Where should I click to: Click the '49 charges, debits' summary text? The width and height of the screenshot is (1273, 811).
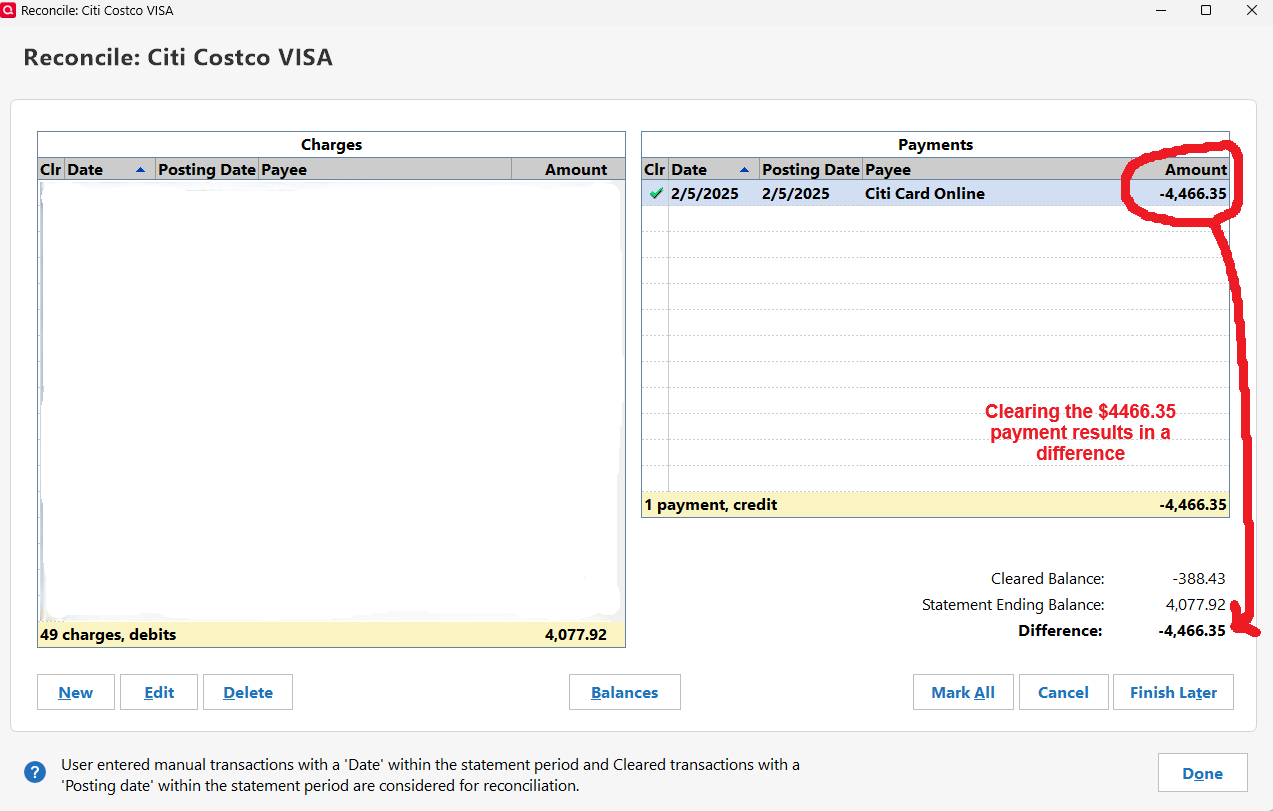pyautogui.click(x=108, y=634)
